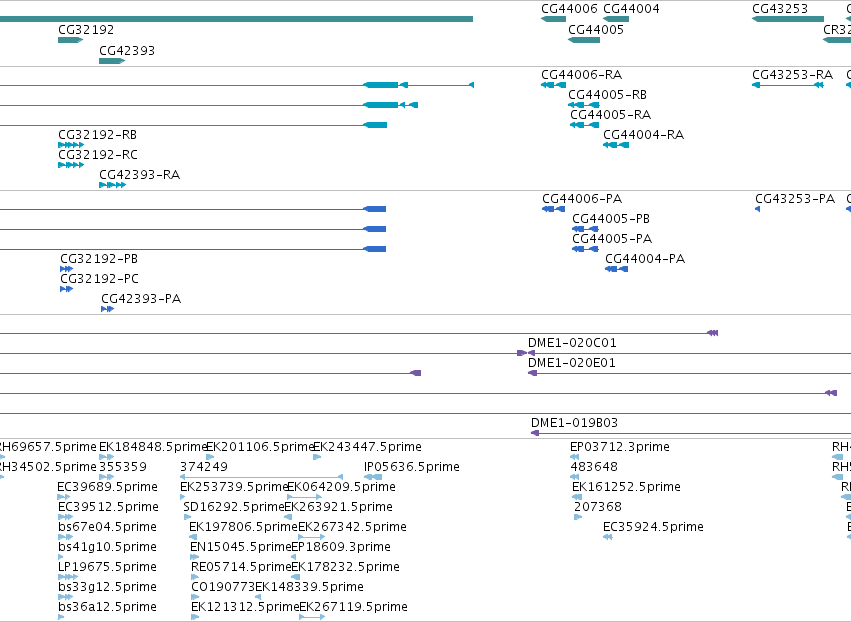Click the CG43253-RA transcript label

coord(792,74)
